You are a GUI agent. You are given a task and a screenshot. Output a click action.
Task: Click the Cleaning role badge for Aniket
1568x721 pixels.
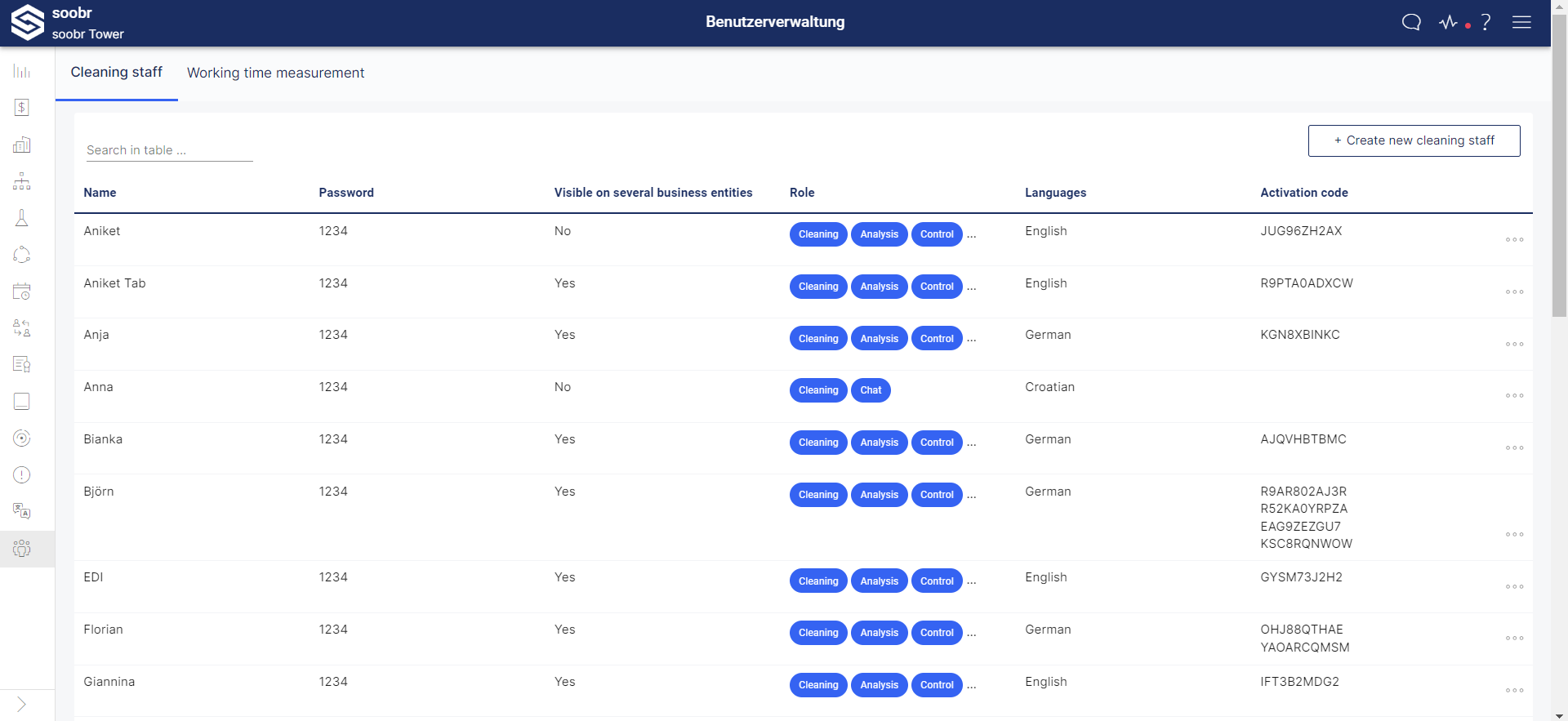click(818, 234)
